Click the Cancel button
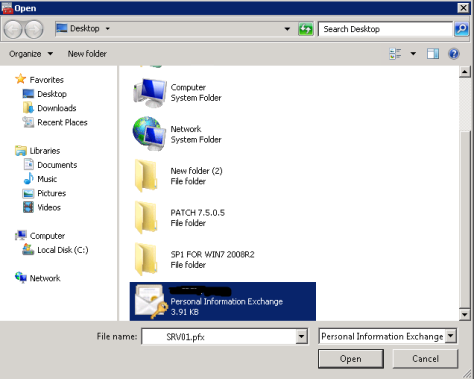 [425, 359]
